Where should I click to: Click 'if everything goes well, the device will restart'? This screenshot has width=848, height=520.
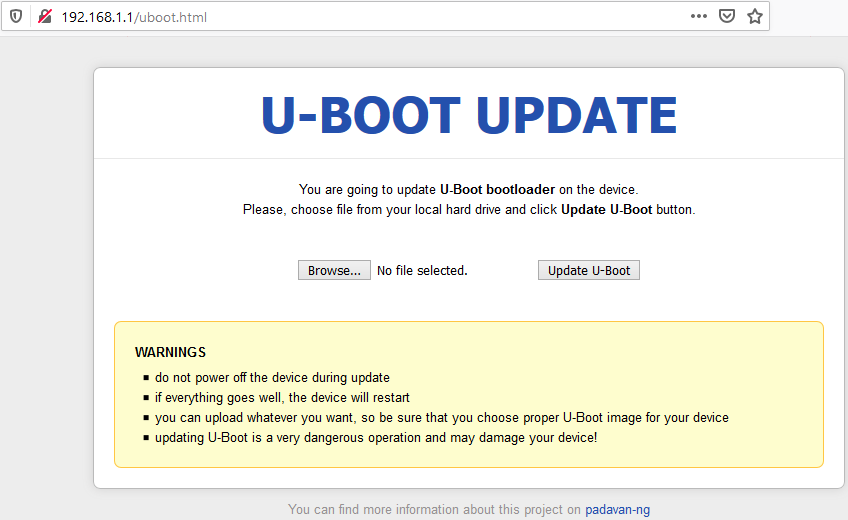click(282, 398)
